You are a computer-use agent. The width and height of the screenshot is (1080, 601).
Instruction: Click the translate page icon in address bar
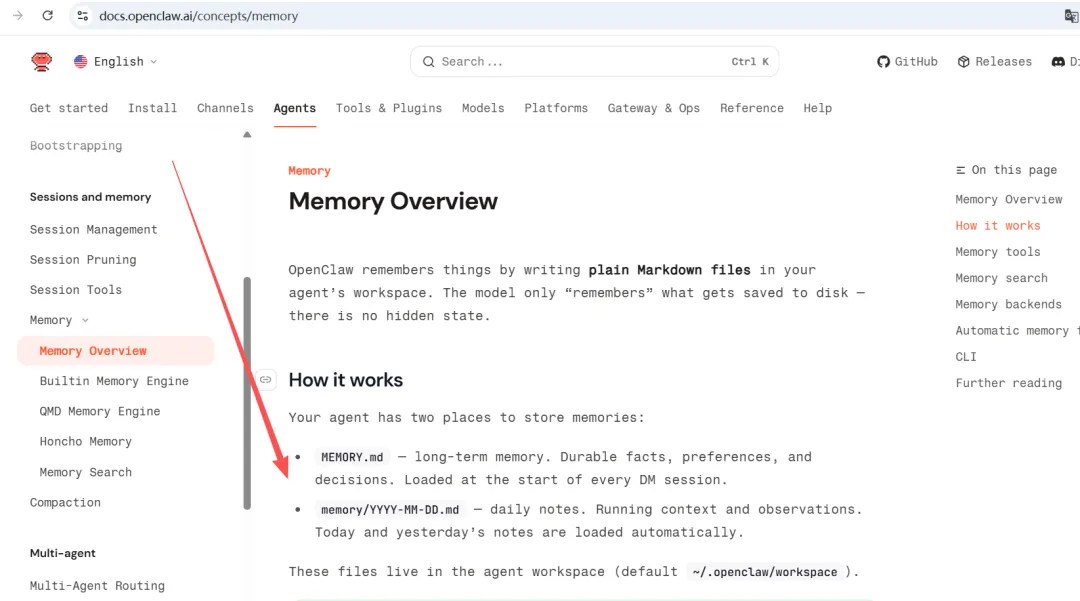point(1071,16)
